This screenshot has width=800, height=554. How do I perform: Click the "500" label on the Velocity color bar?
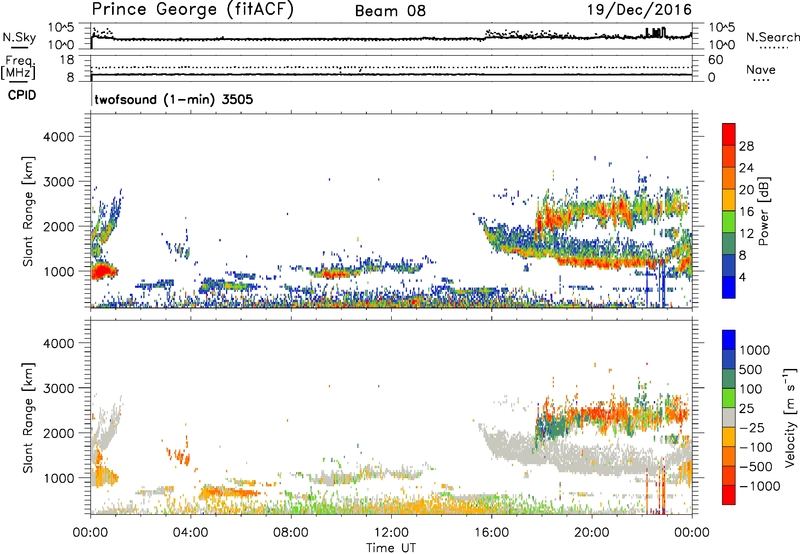pyautogui.click(x=751, y=370)
